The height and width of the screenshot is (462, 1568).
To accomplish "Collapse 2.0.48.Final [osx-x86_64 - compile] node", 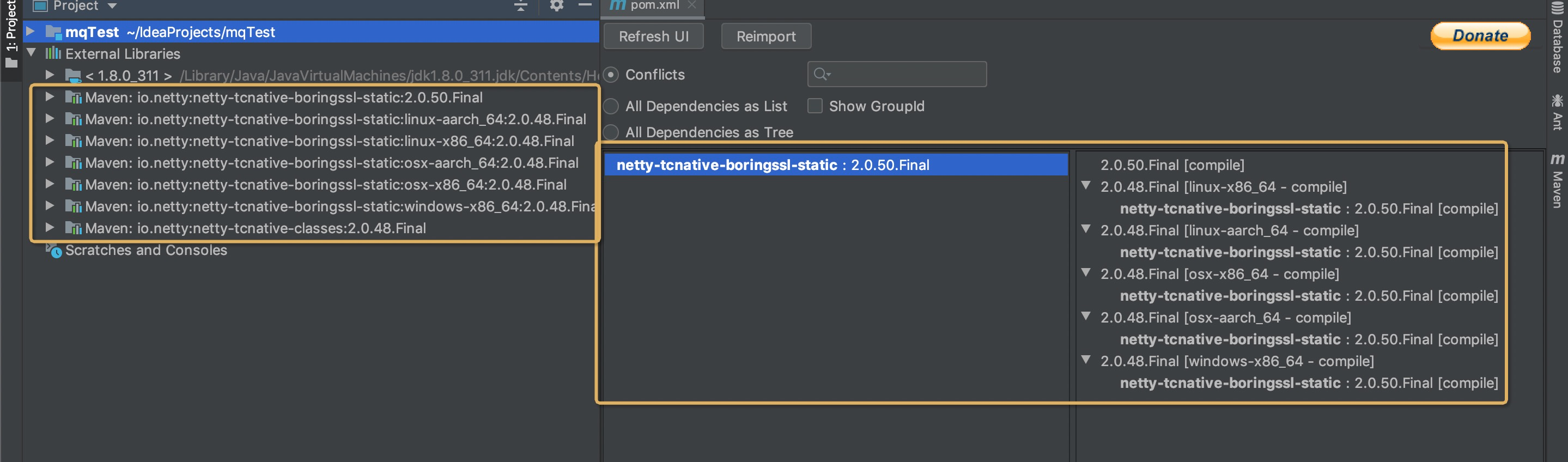I will point(1086,272).
